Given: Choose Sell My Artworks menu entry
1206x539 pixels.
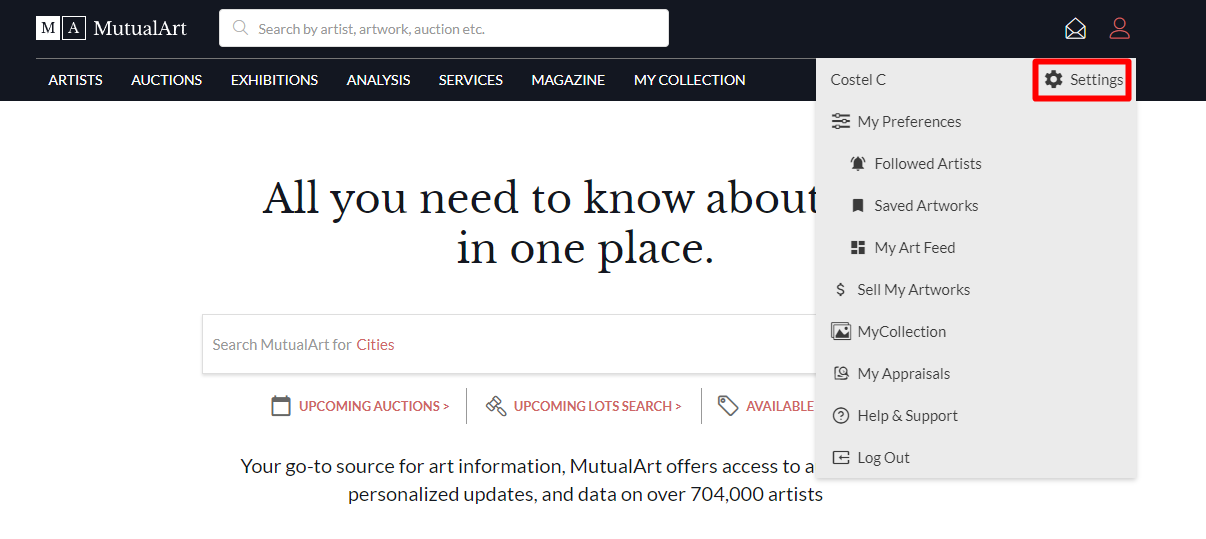Looking at the screenshot, I should click(x=913, y=290).
